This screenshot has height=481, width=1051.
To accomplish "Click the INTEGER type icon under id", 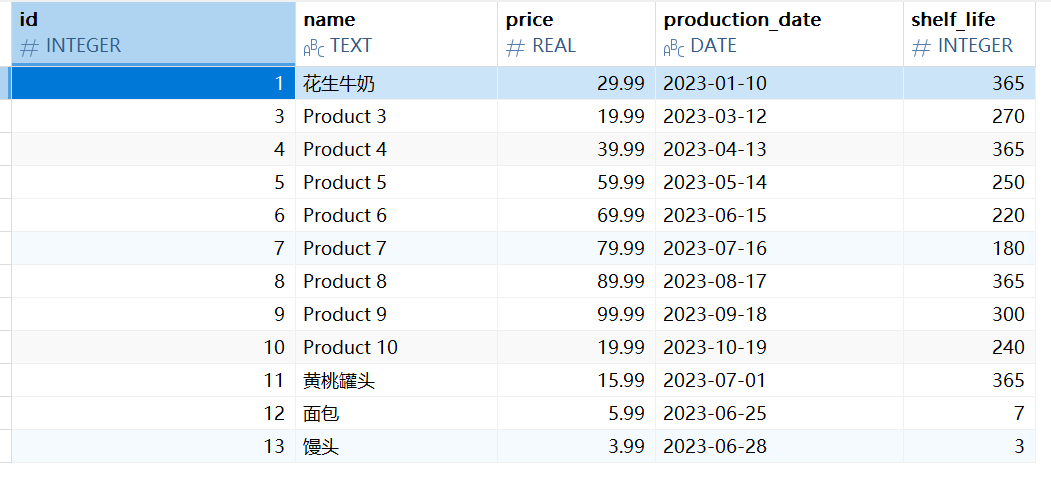I will (28, 46).
